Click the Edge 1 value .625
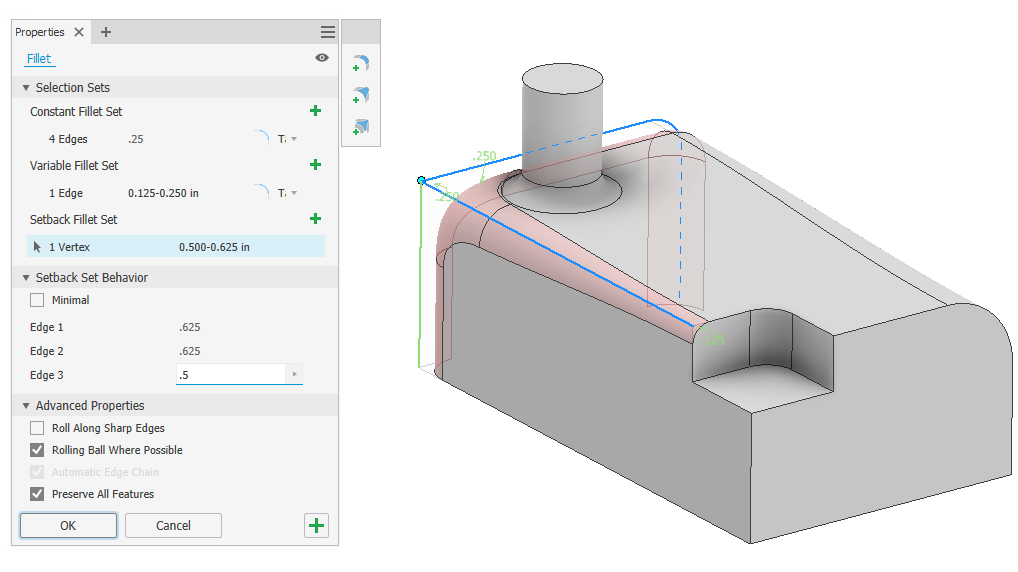The width and height of the screenshot is (1018, 572). coord(190,327)
